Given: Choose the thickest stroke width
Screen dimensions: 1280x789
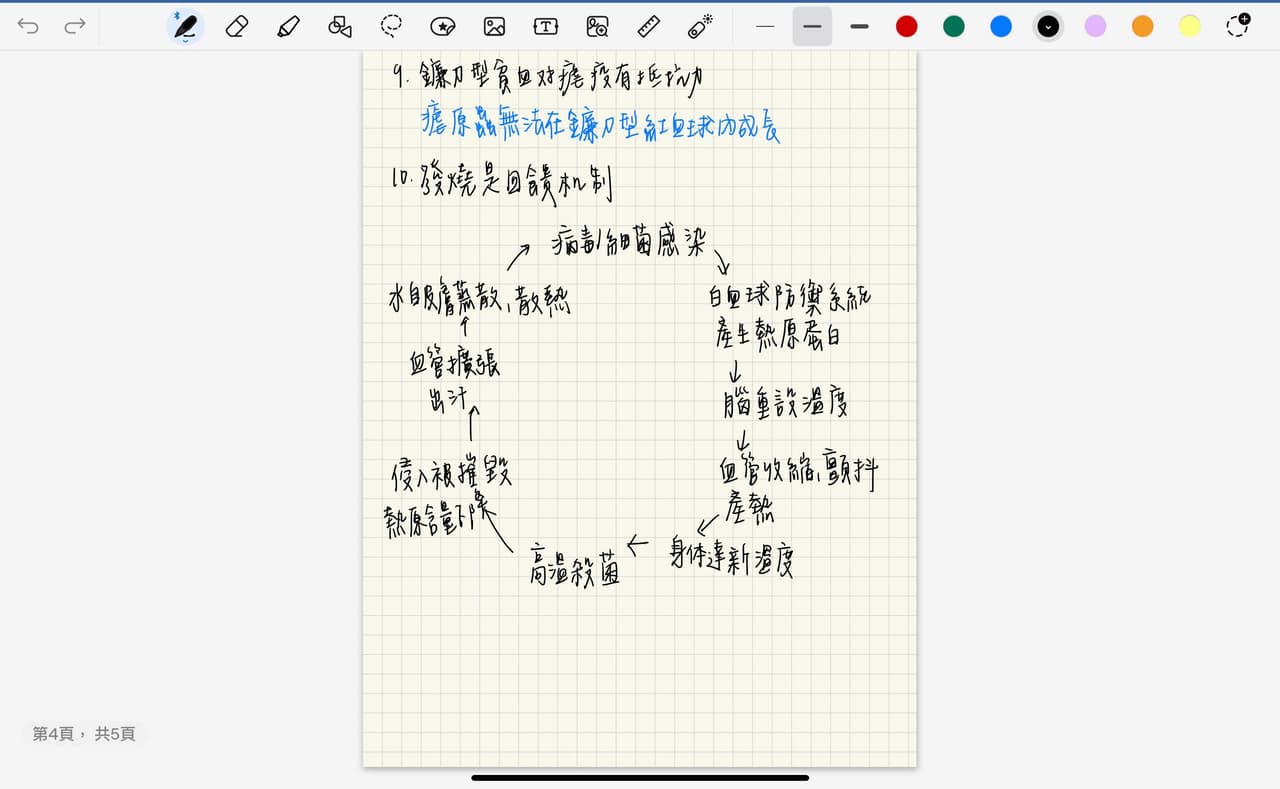Looking at the screenshot, I should coord(859,27).
